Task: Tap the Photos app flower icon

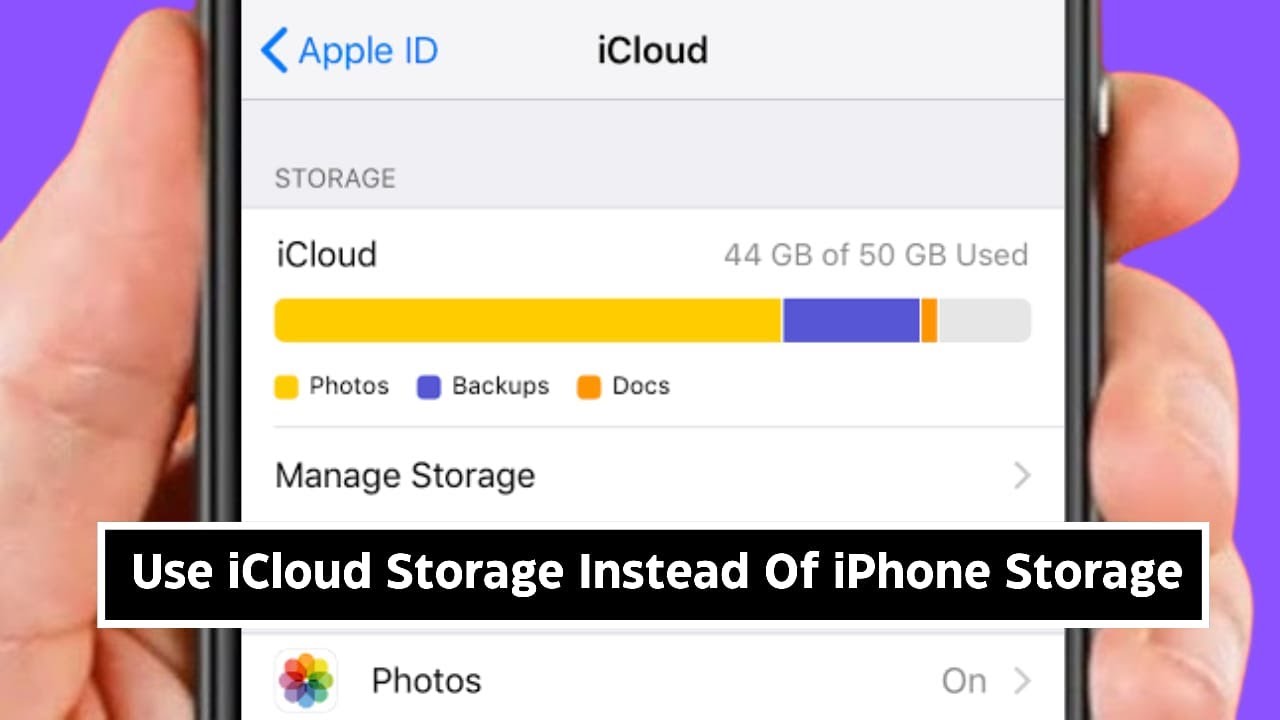Action: click(x=306, y=681)
